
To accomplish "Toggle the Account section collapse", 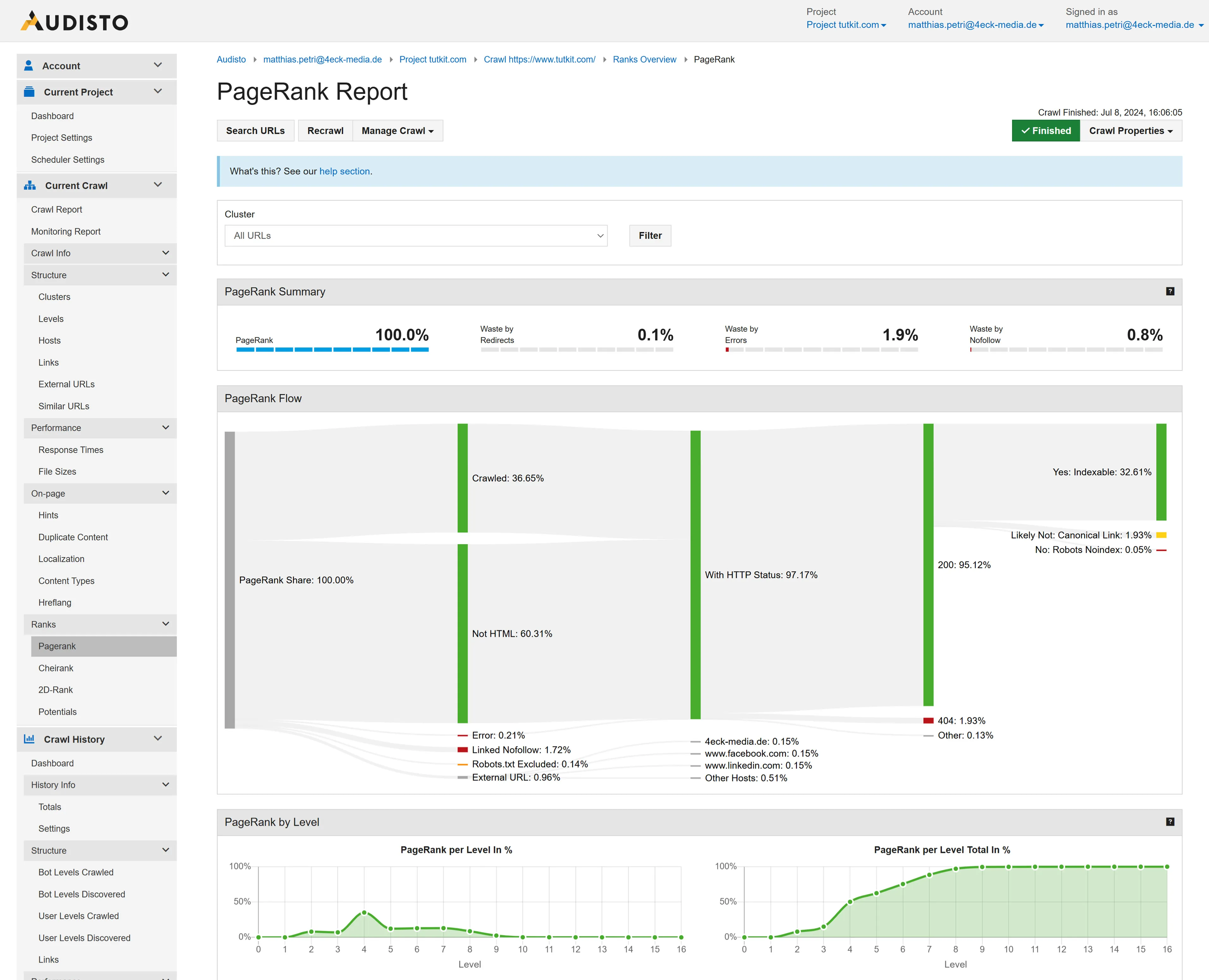I will click(x=157, y=65).
